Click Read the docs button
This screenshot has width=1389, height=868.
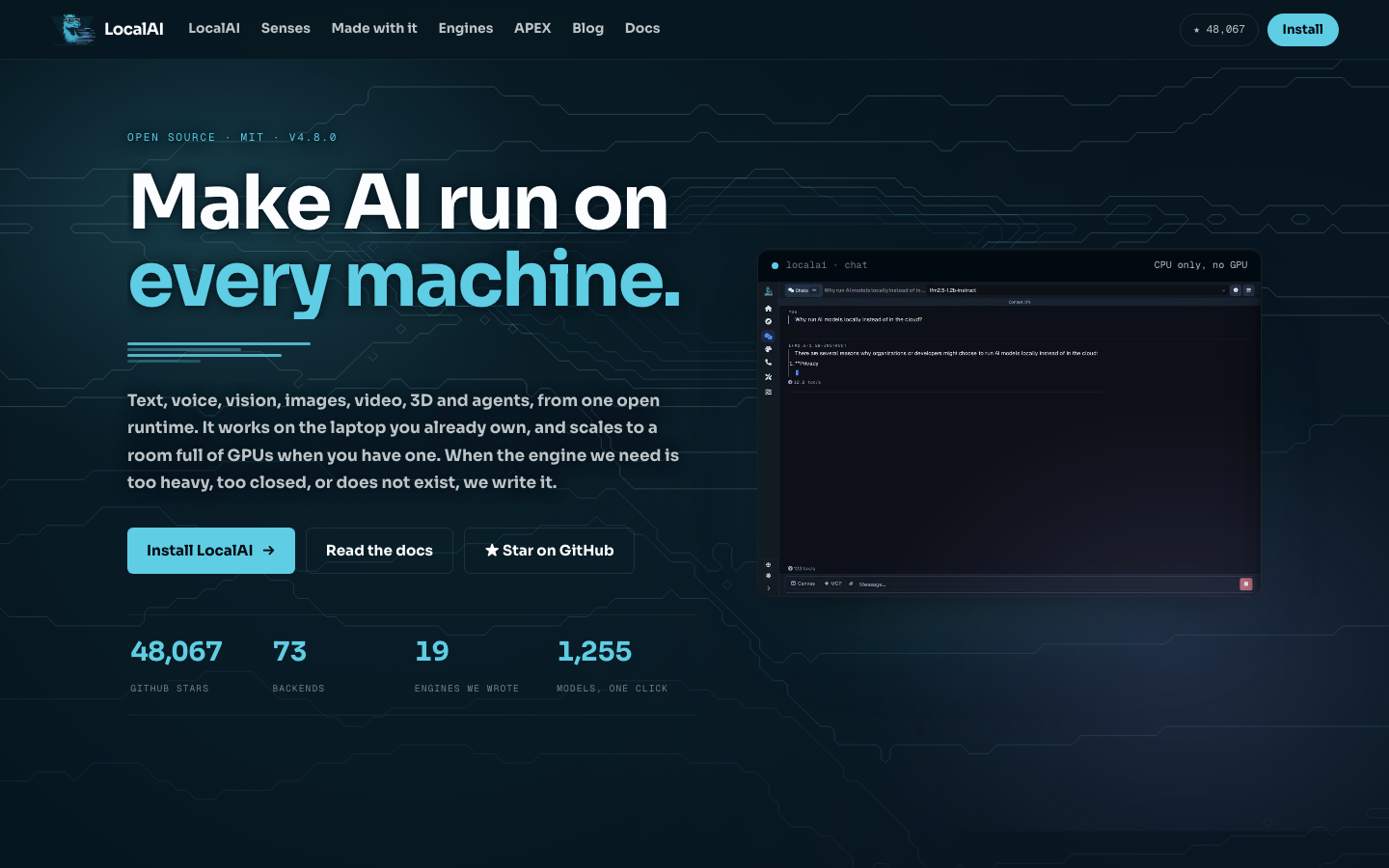[379, 551]
